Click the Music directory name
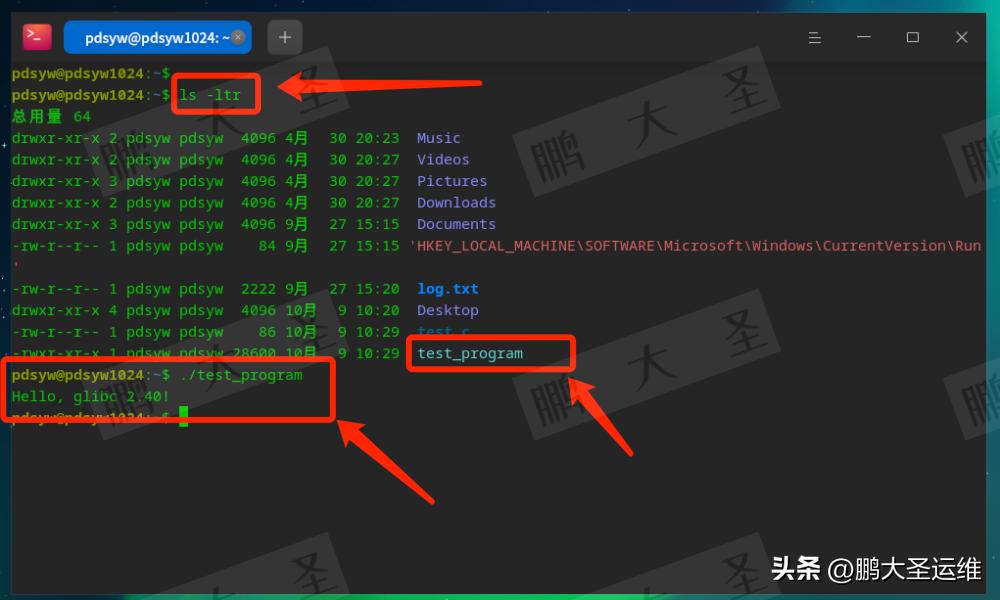The height and width of the screenshot is (600, 1000). pyautogui.click(x=438, y=138)
